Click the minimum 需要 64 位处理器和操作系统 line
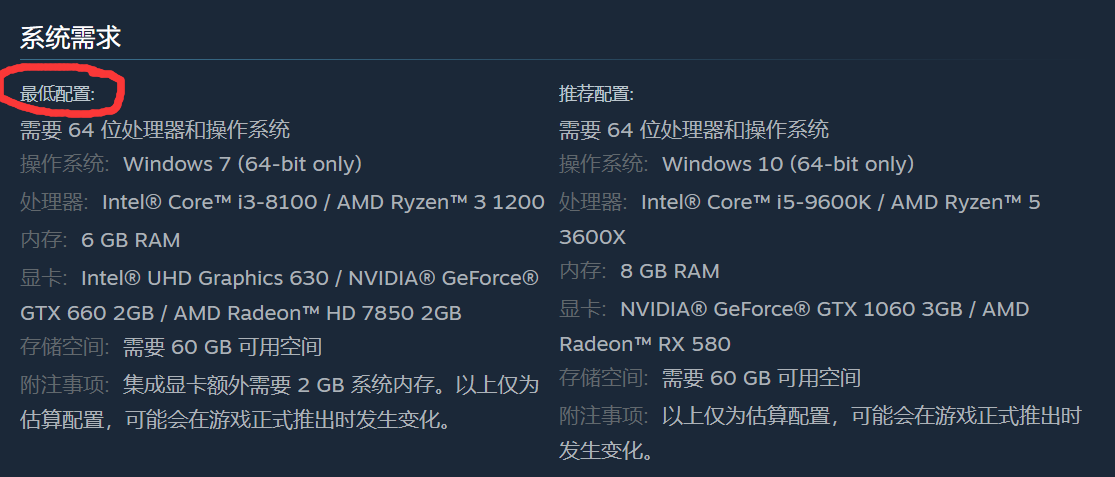The image size is (1115, 477). [x=155, y=129]
